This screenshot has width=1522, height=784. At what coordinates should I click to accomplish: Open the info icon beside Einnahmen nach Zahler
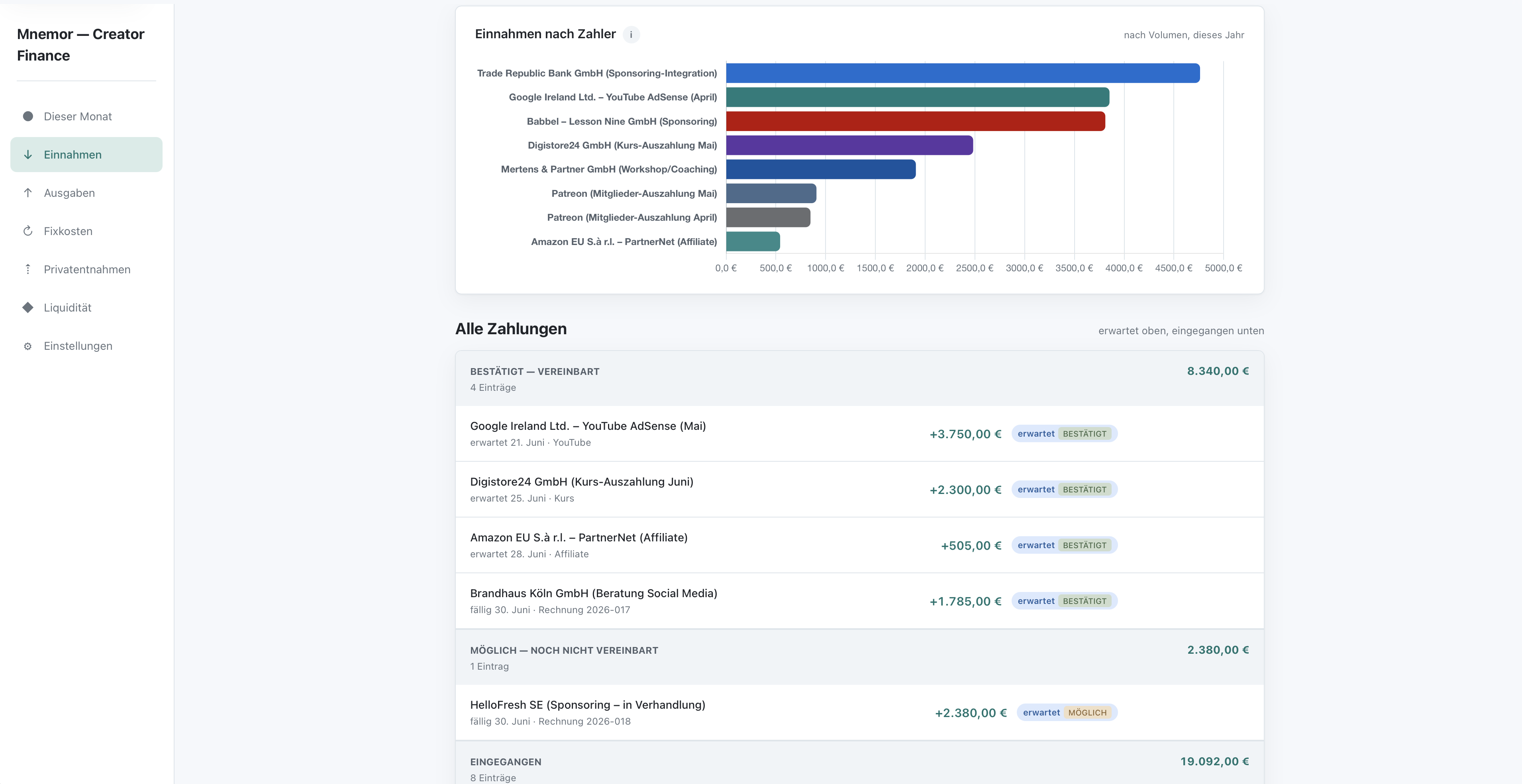pos(631,35)
